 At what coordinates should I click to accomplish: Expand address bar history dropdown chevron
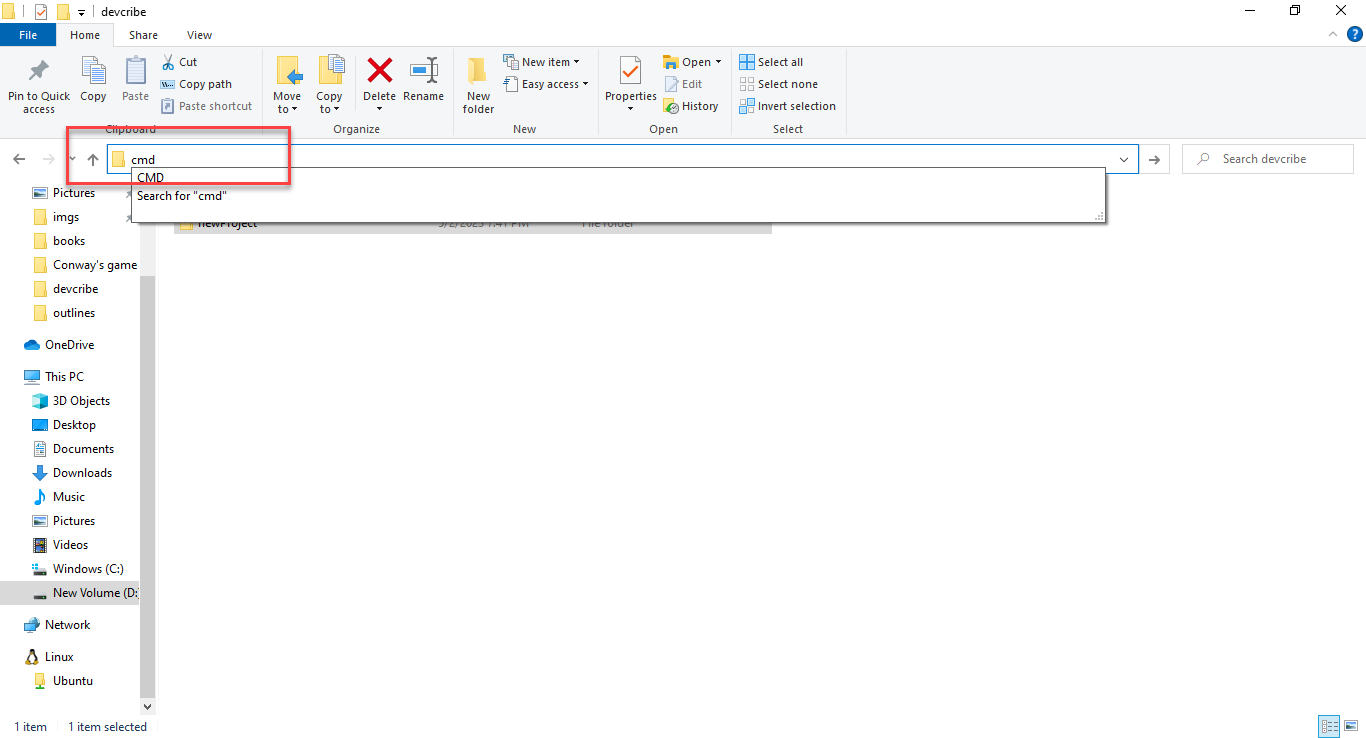[1124, 159]
